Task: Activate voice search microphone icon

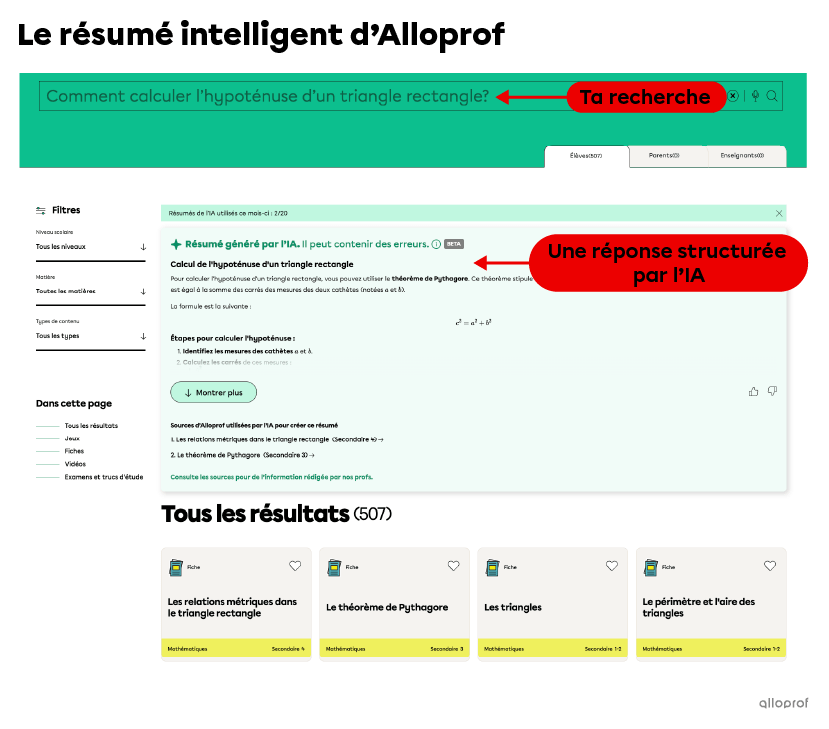Action: (x=756, y=96)
